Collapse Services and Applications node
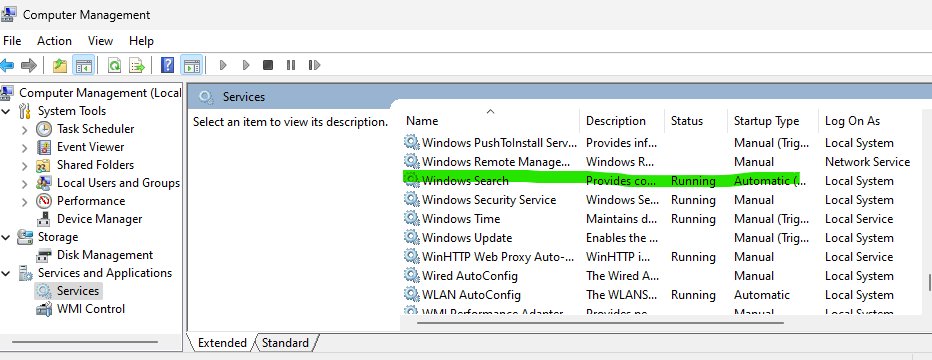 point(6,273)
